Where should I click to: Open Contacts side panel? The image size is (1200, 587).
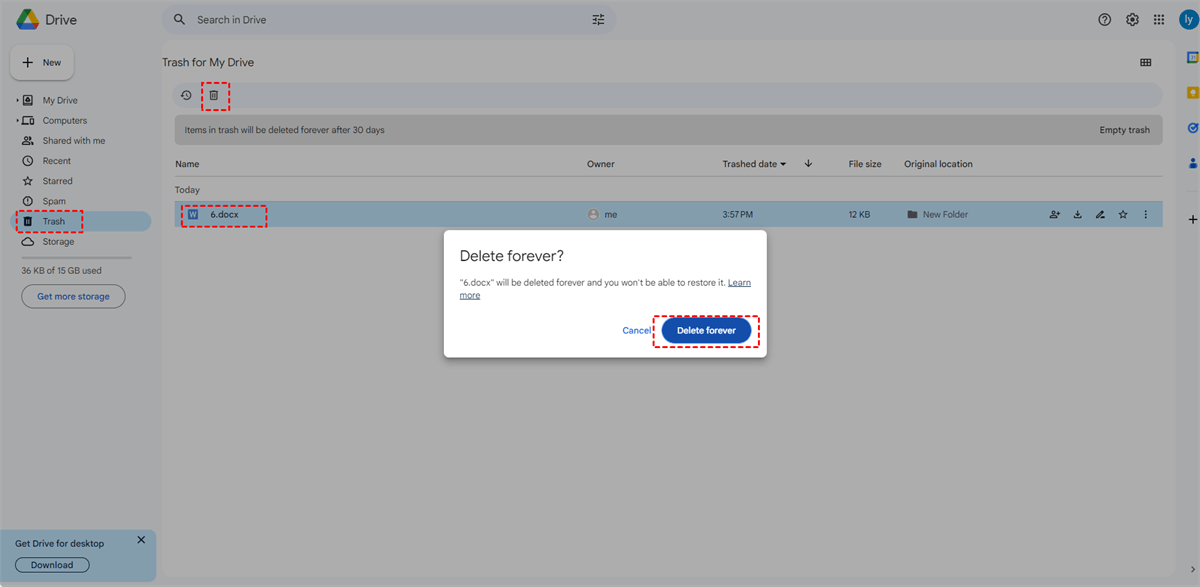(x=1192, y=162)
